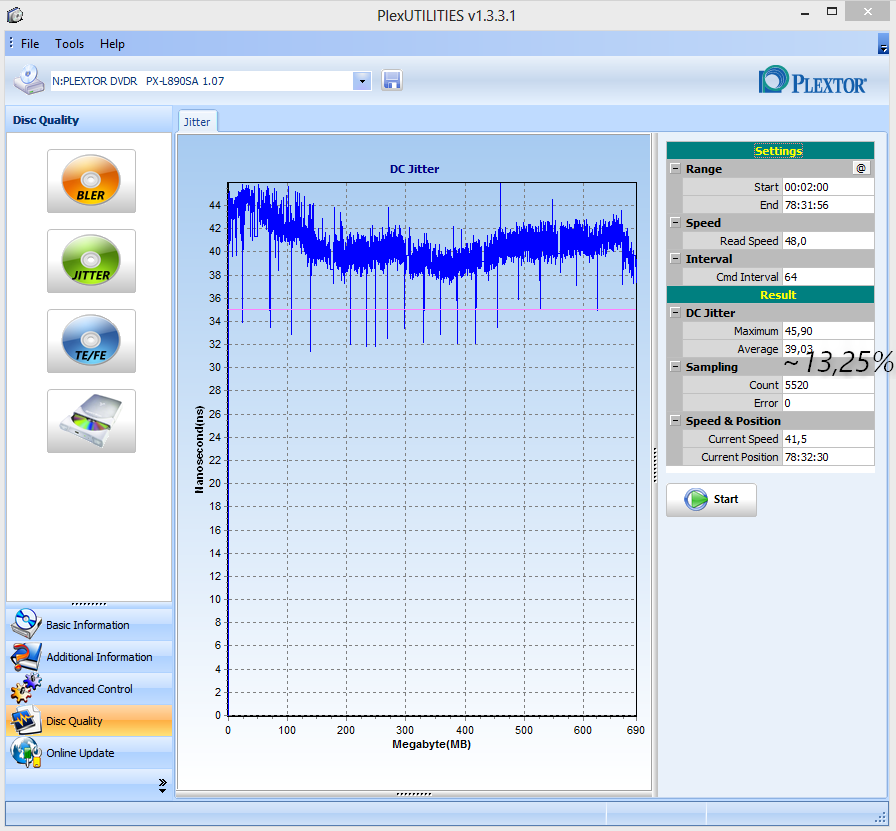Select the JITTER disc test
The image size is (896, 831).
point(91,261)
